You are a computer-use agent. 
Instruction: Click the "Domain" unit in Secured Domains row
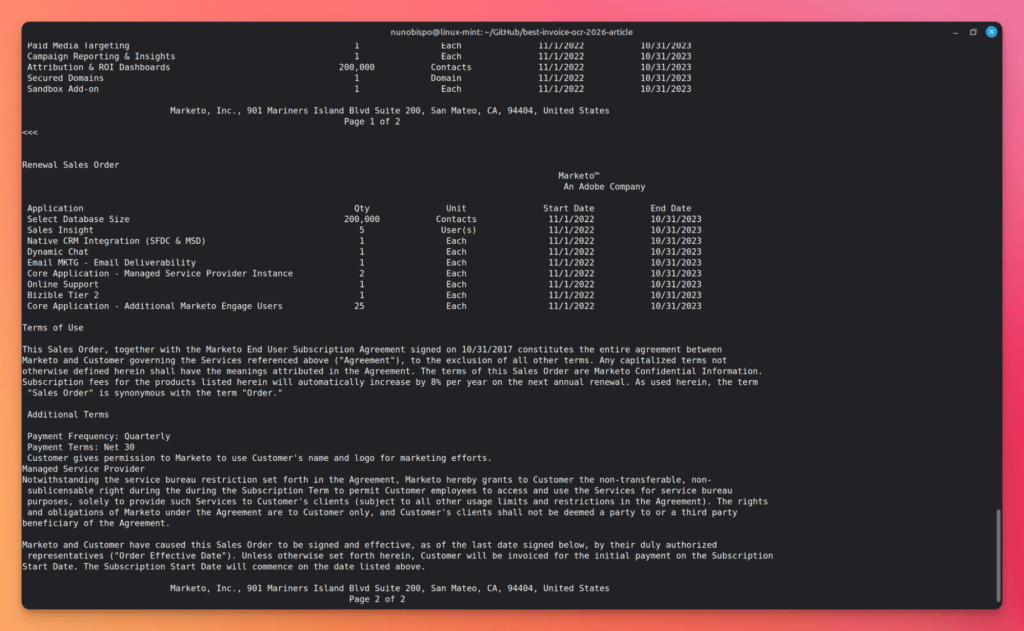point(446,78)
